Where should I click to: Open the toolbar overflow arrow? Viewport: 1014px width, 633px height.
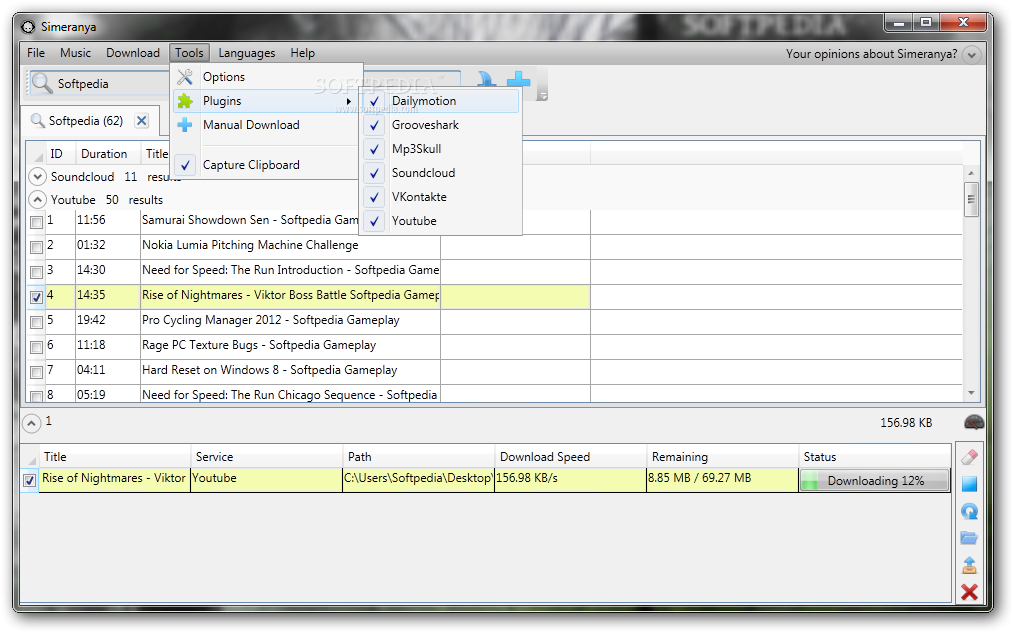point(543,96)
